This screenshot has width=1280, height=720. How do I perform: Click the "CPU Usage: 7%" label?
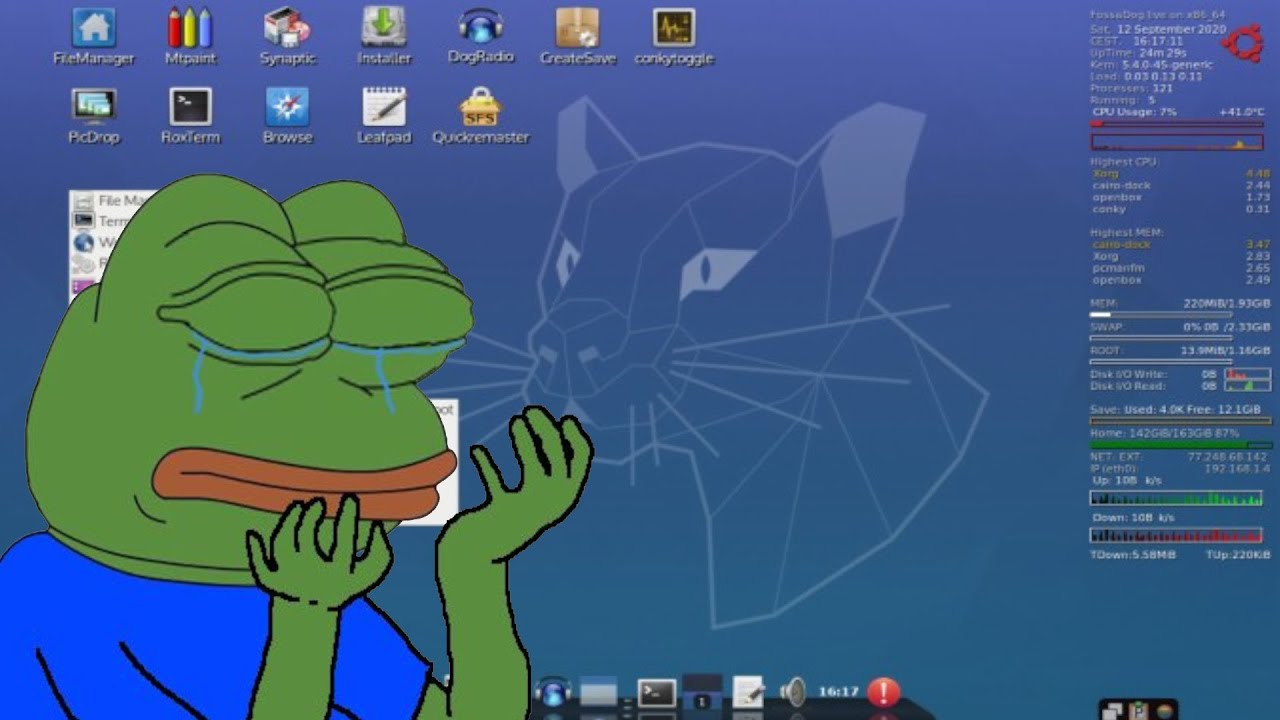(1133, 112)
